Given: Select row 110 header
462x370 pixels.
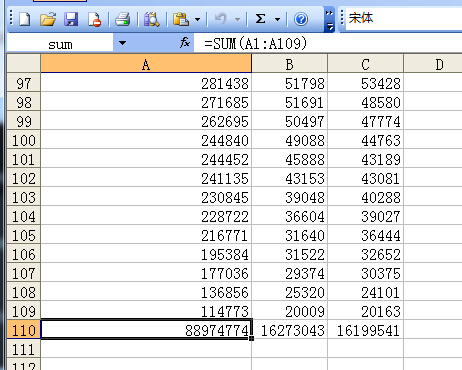Looking at the screenshot, I should [x=24, y=330].
